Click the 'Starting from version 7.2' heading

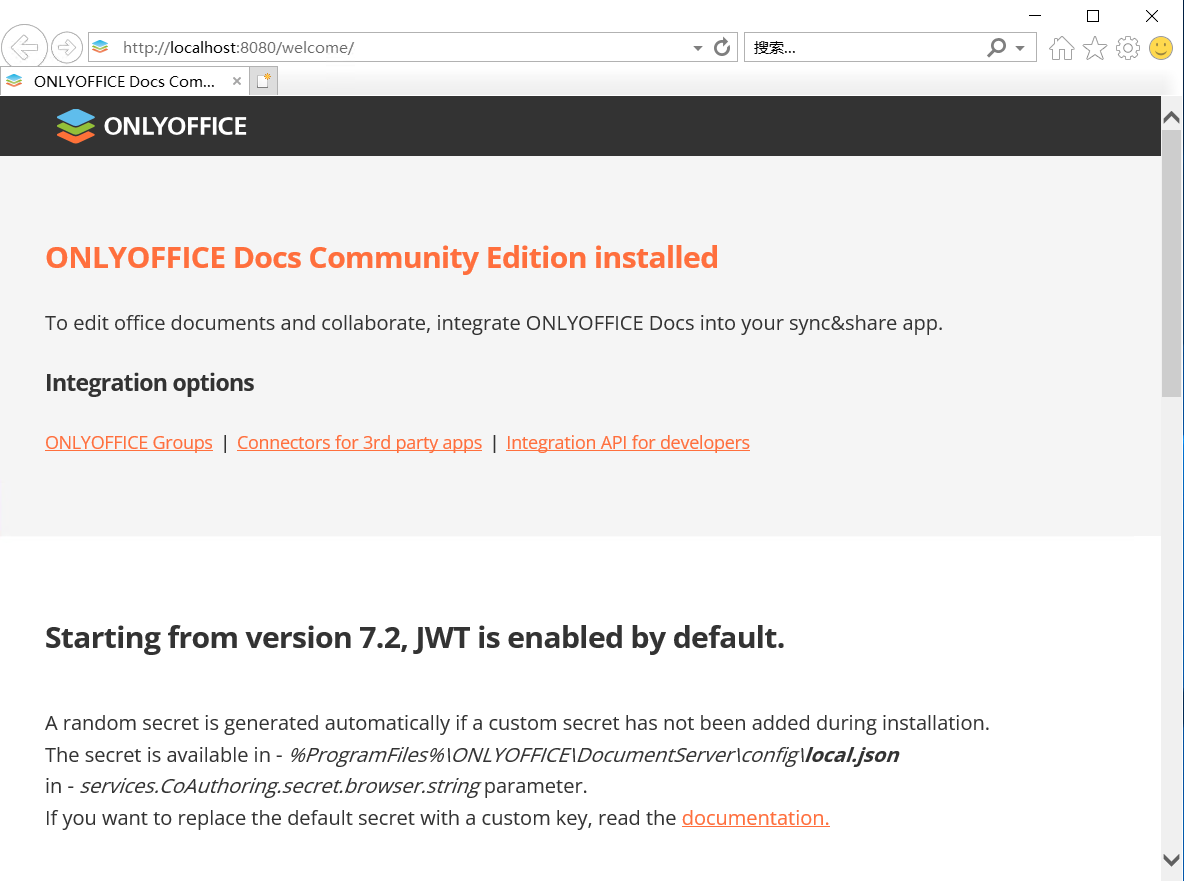tap(415, 638)
